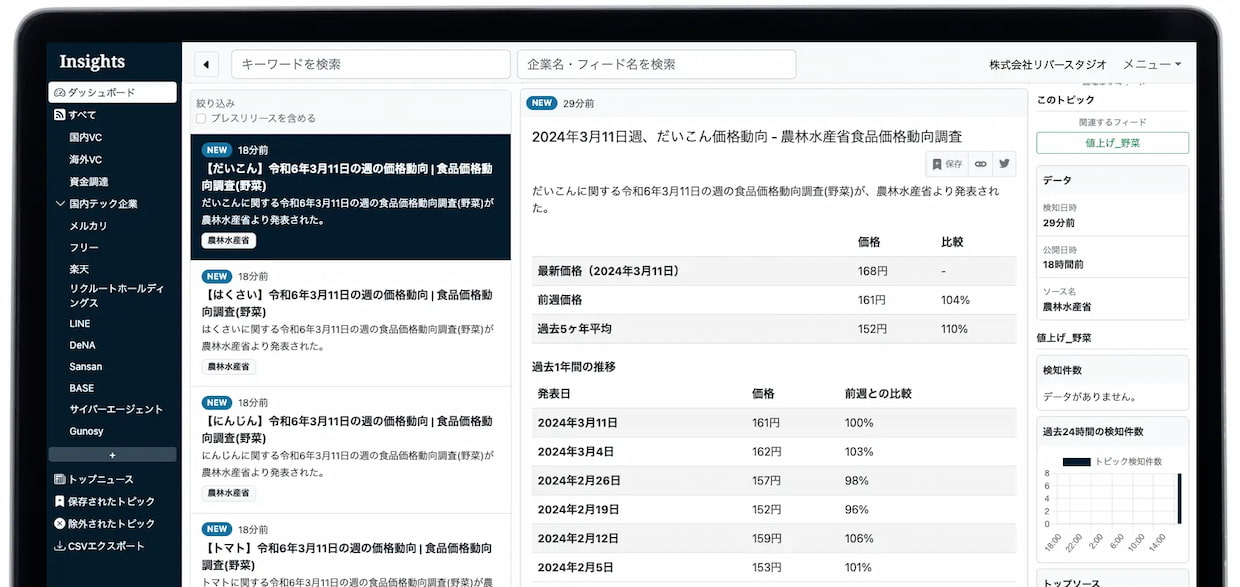Toggle the プレスリリースを含める checkbox
1240x587 pixels.
click(201, 118)
